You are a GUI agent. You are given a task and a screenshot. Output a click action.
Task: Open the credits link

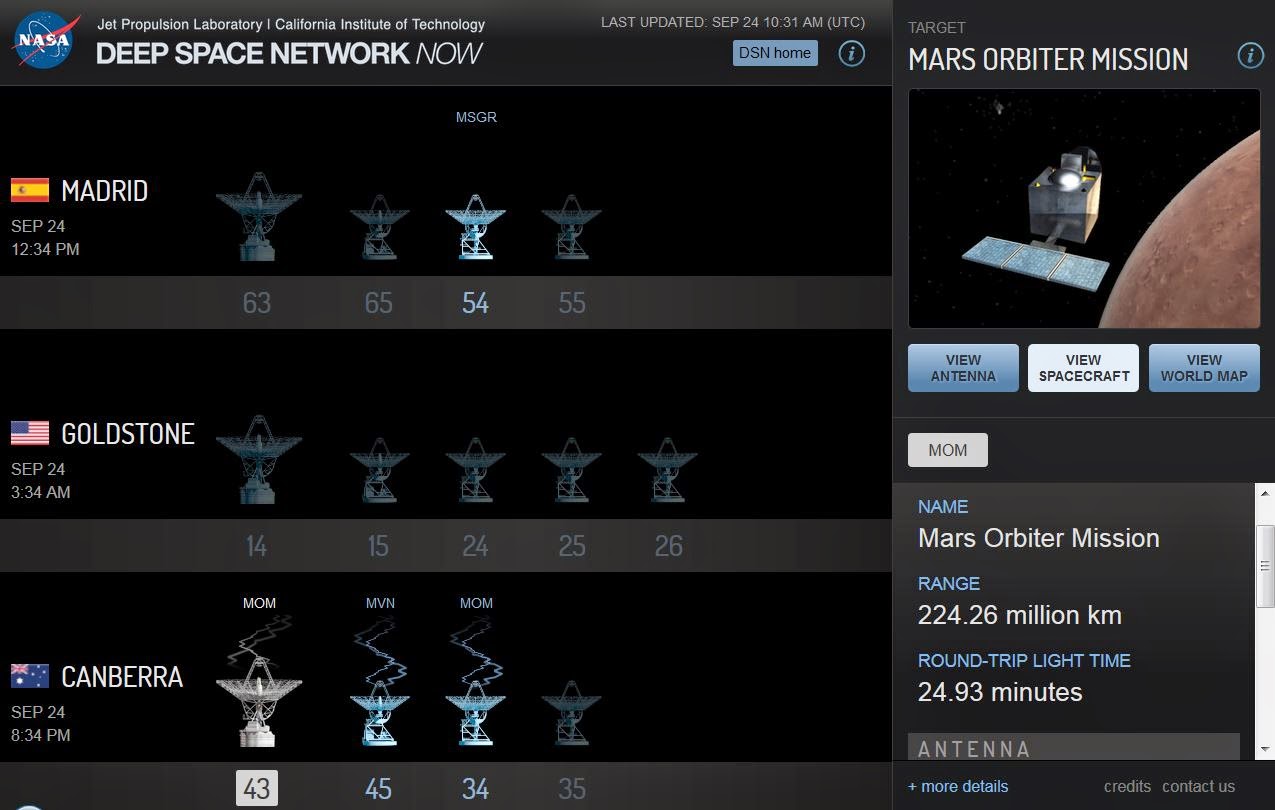click(1127, 786)
